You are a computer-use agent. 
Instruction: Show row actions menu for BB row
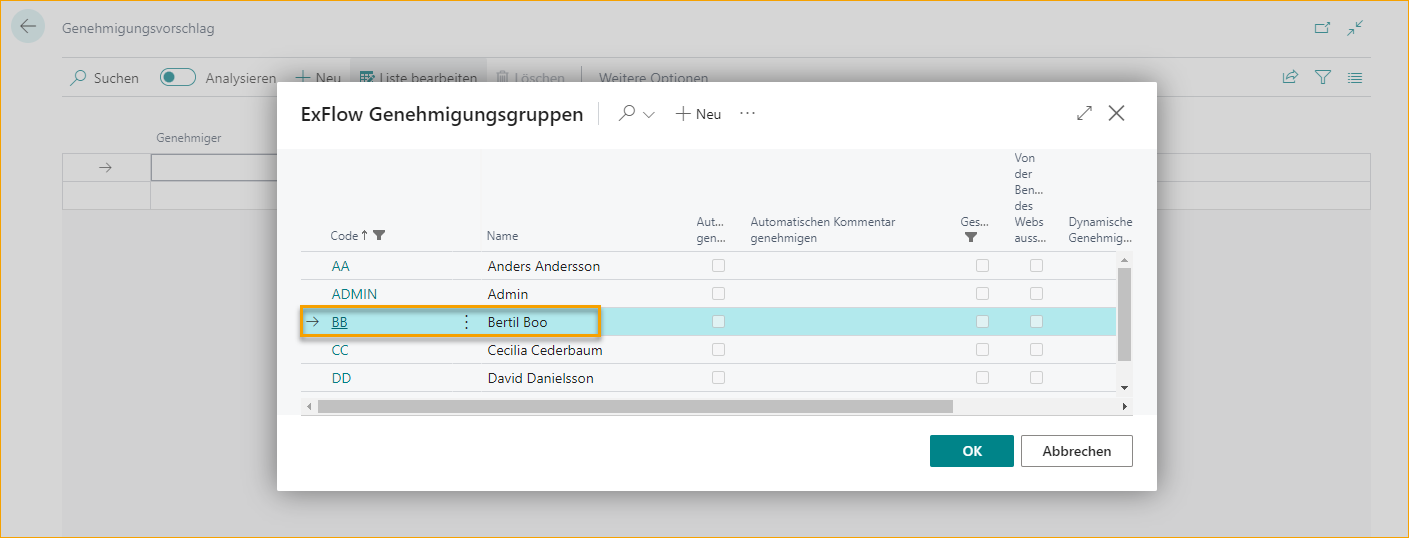pos(466,322)
